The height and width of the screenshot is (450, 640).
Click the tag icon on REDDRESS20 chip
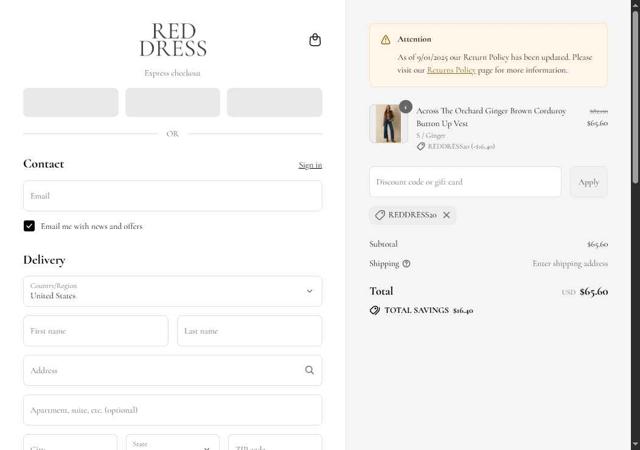click(380, 215)
